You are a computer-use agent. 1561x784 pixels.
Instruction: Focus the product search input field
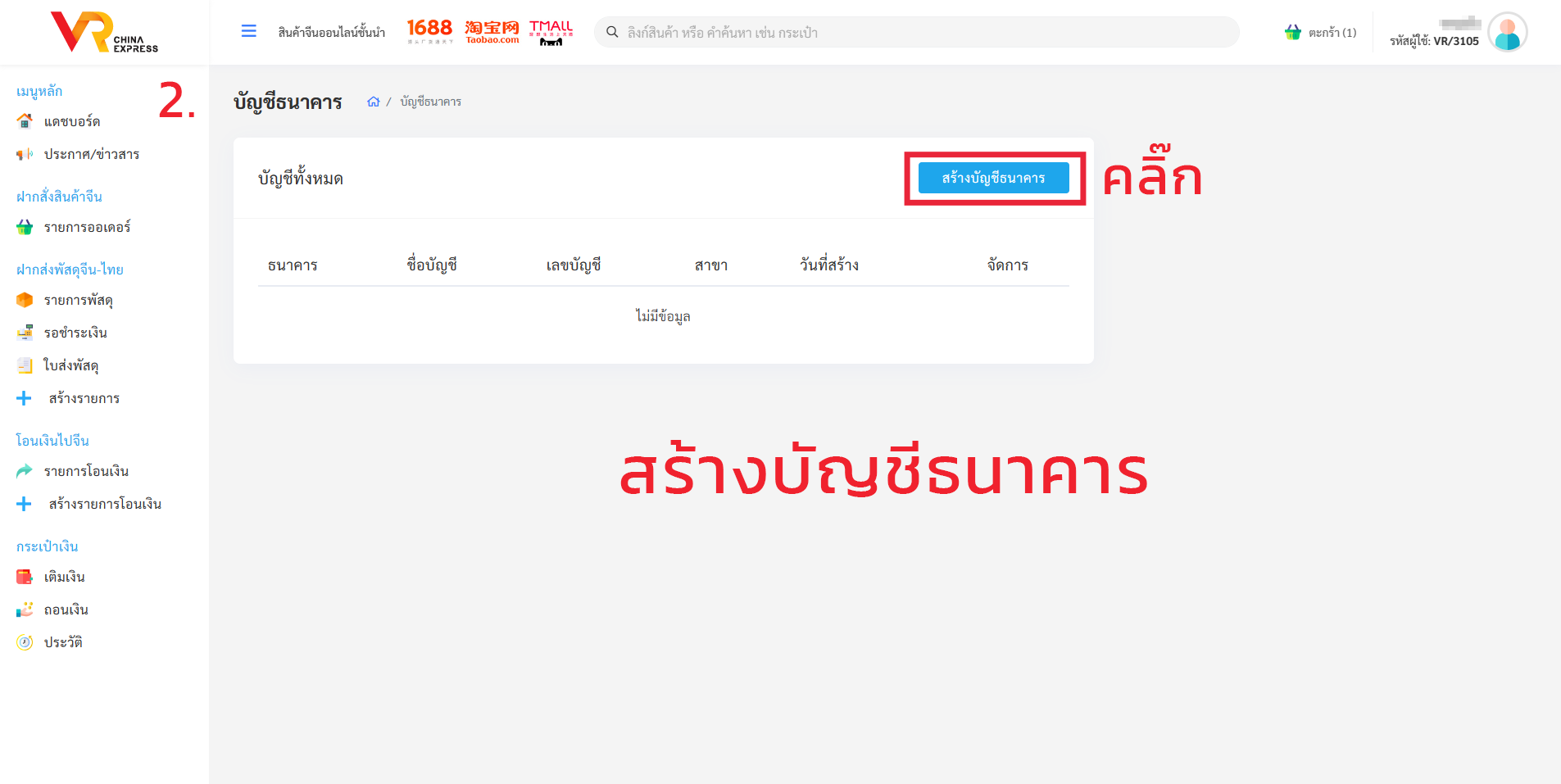[x=926, y=33]
